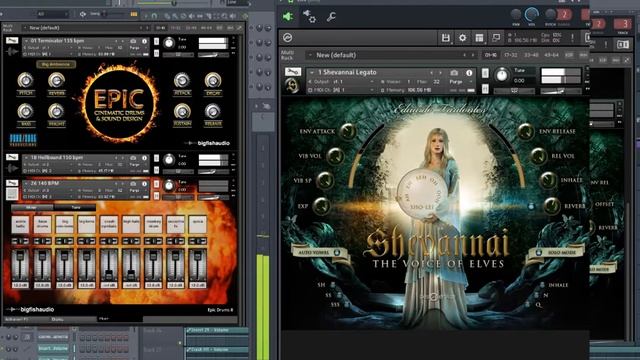Open the info icon for 01 Terminator 135 bpm
Image resolution: width=640 pixels, height=360 pixels.
(144, 41)
